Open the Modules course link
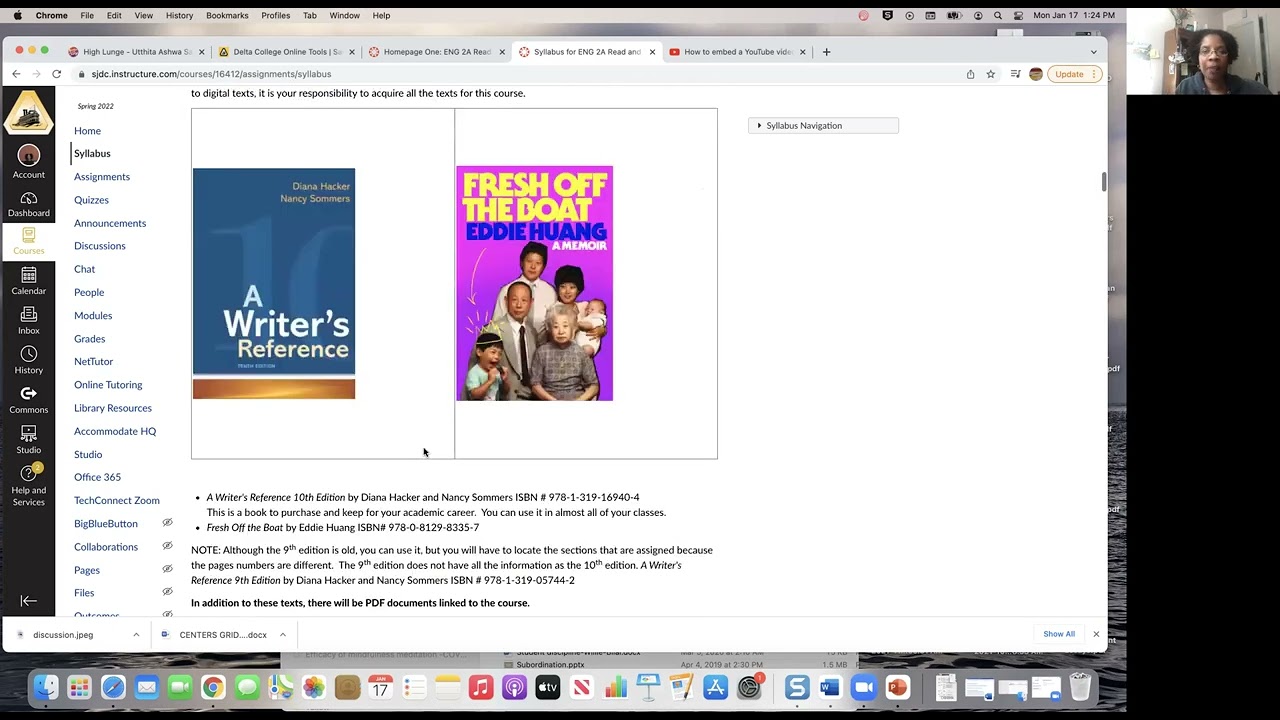This screenshot has width=1280, height=720. click(x=93, y=316)
